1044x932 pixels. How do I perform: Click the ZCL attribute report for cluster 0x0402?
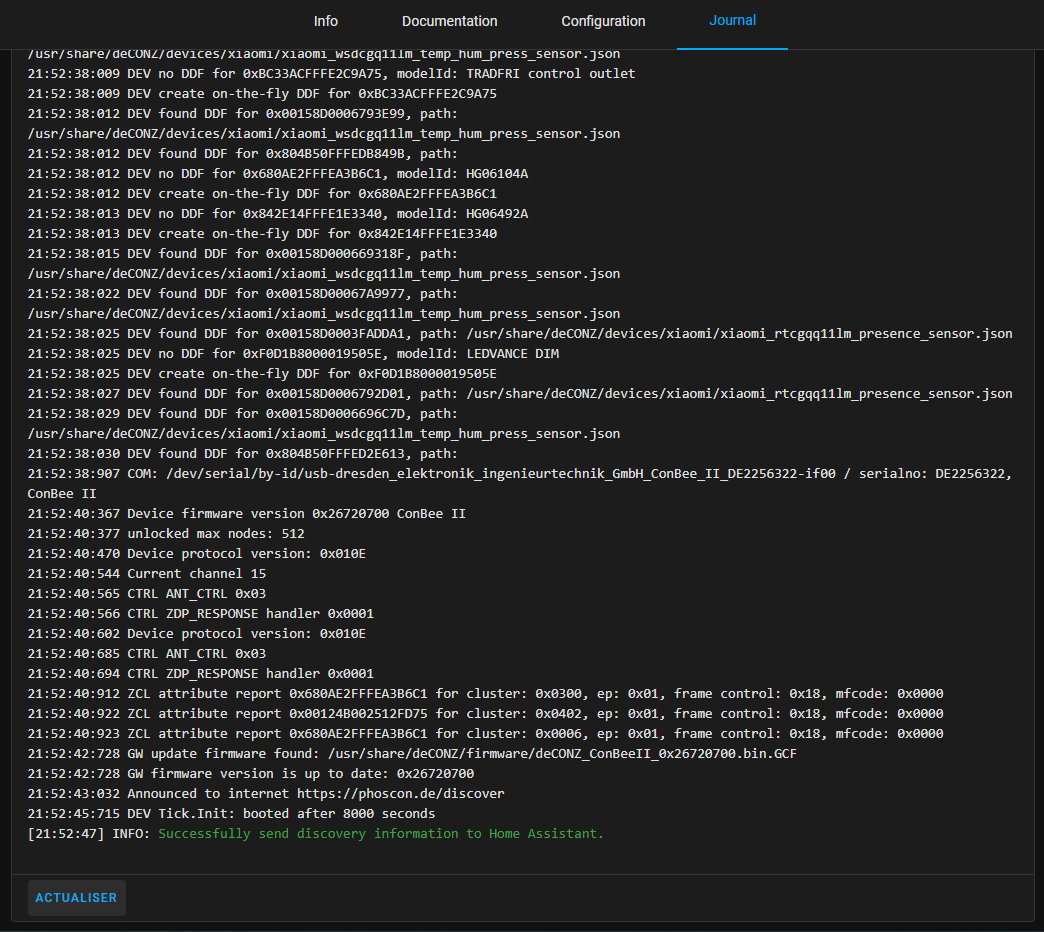(x=485, y=713)
